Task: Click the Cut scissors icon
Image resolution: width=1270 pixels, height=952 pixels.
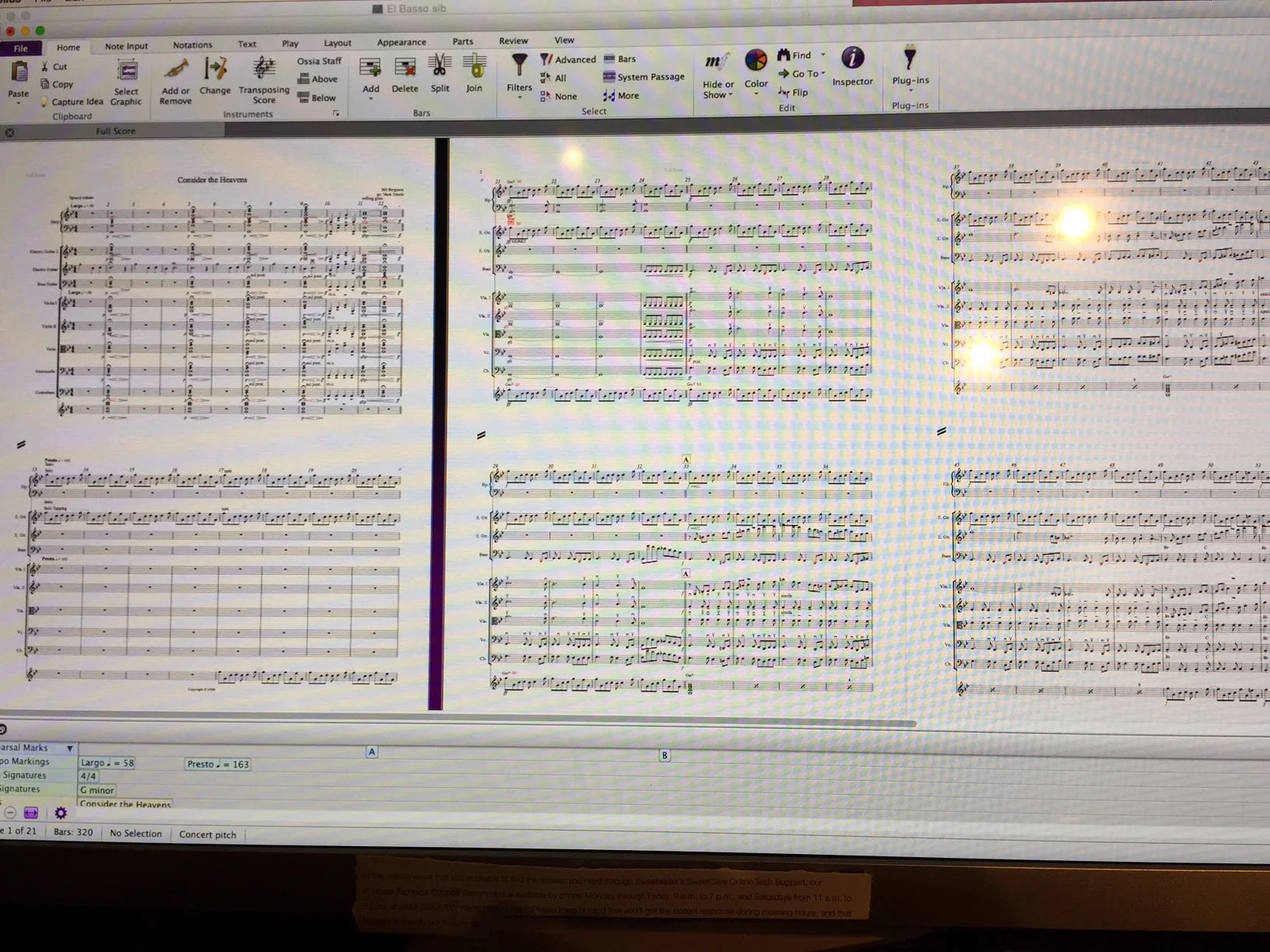Action: tap(45, 67)
